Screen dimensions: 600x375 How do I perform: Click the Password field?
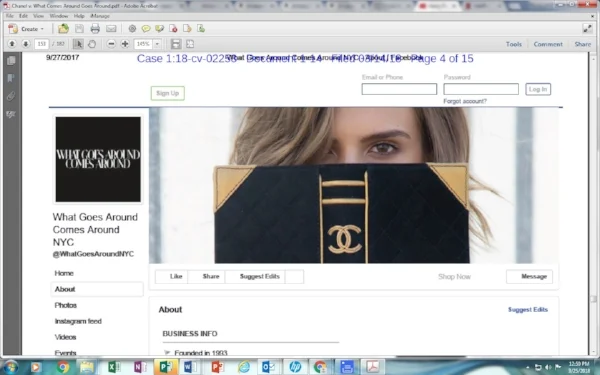pos(481,89)
